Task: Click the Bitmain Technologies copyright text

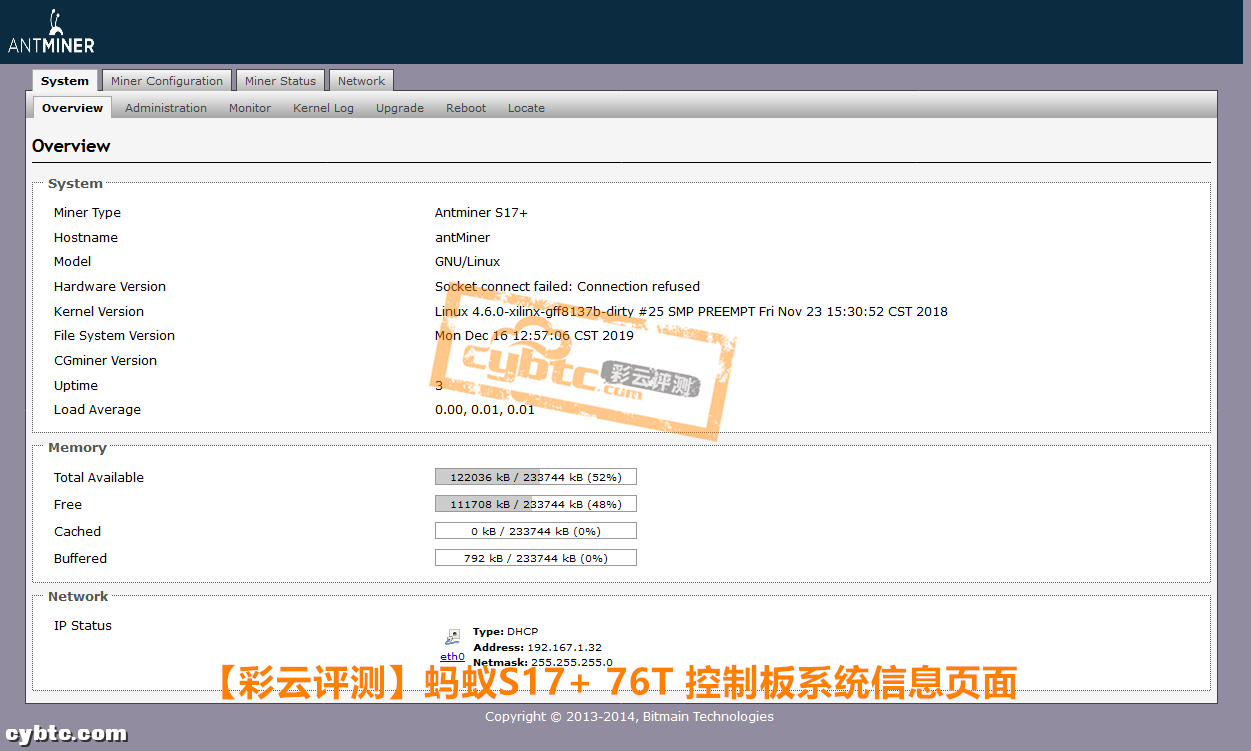Action: coord(629,716)
